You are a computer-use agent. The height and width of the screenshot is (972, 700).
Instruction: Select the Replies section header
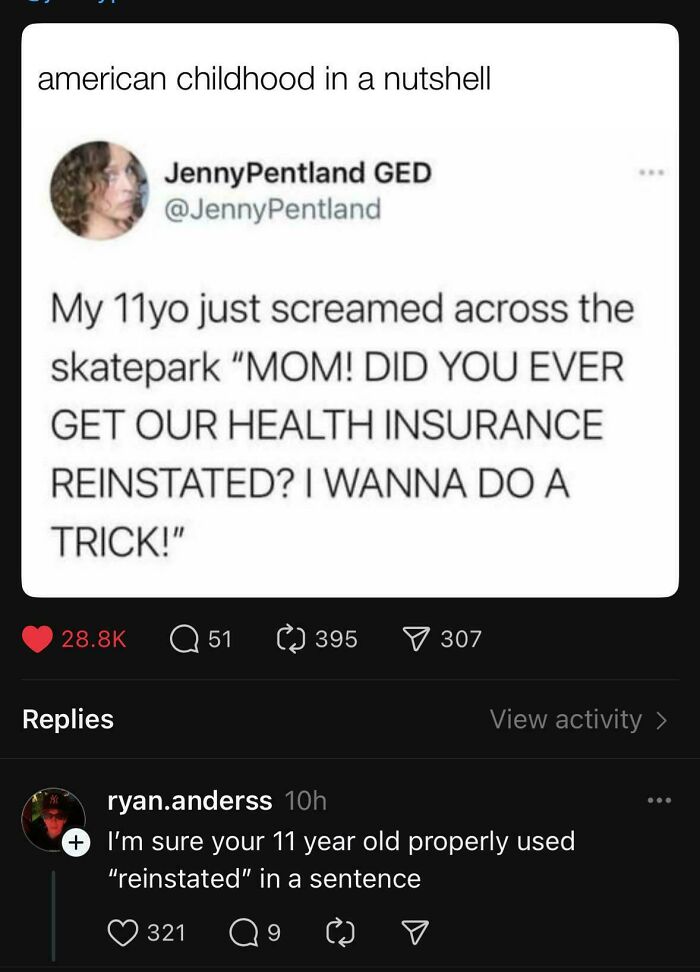pyautogui.click(x=67, y=719)
